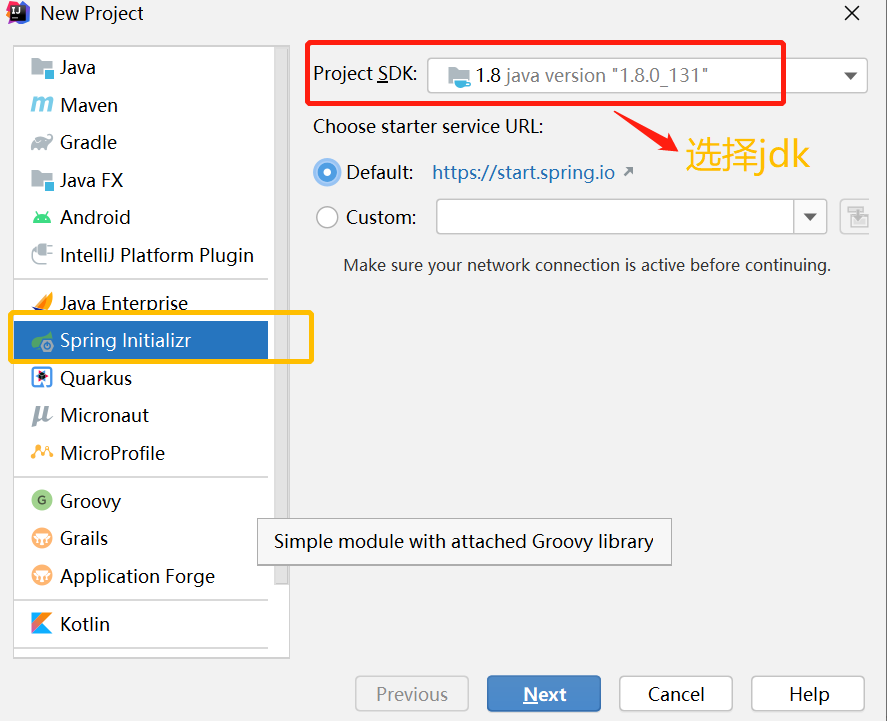Viewport: 887px width, 721px height.
Task: Click the MicroProfile icon
Action: click(x=42, y=452)
